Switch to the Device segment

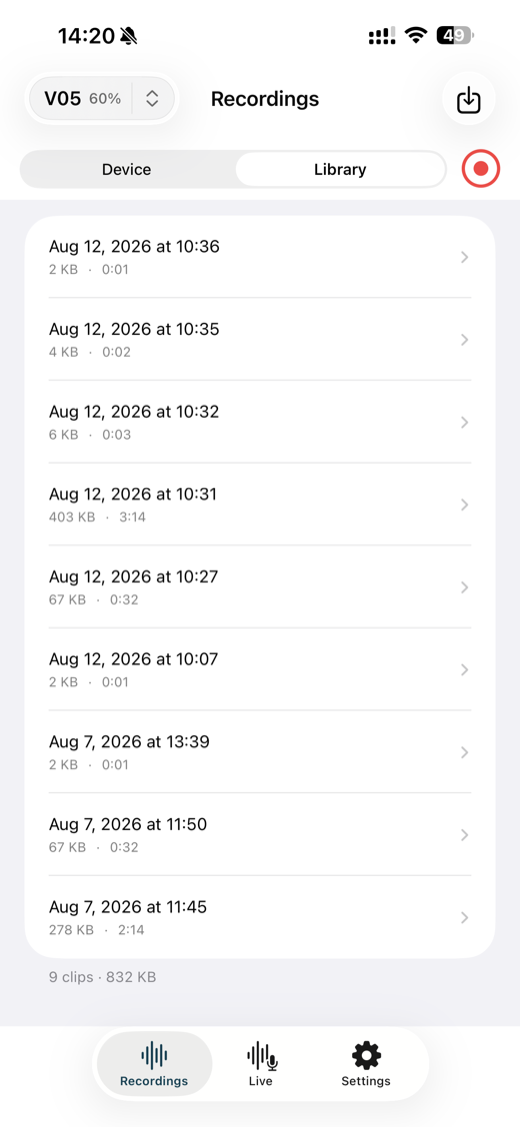coord(127,170)
